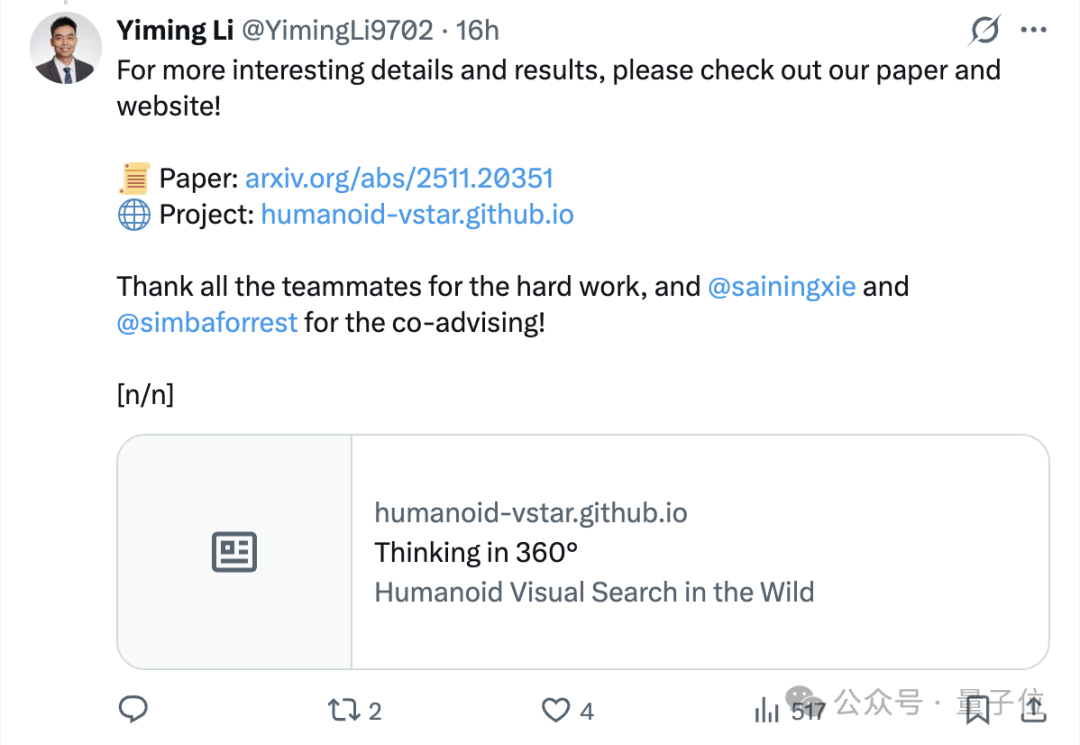
Task: Visit the @simbaforrest mention
Action: (x=207, y=323)
